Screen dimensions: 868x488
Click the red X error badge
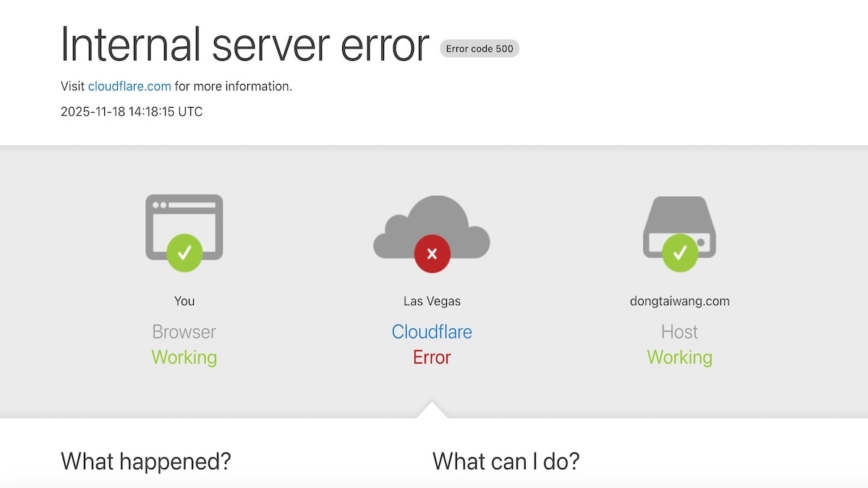432,254
